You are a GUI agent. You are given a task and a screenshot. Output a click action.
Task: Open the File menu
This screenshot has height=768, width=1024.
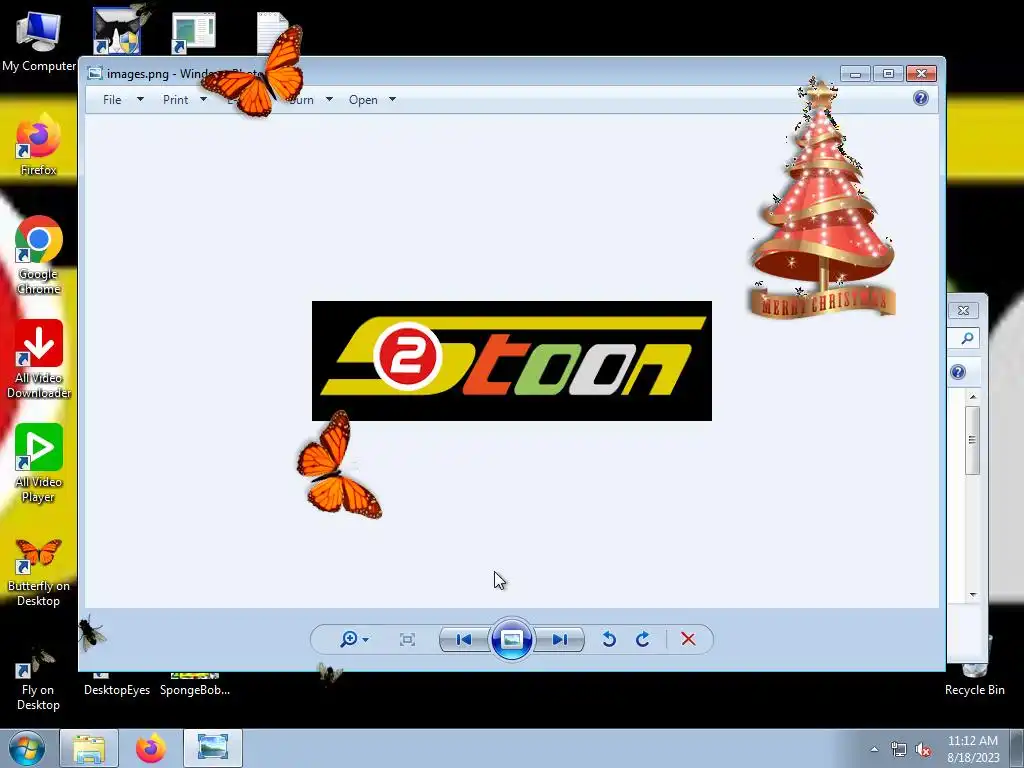pos(112,99)
